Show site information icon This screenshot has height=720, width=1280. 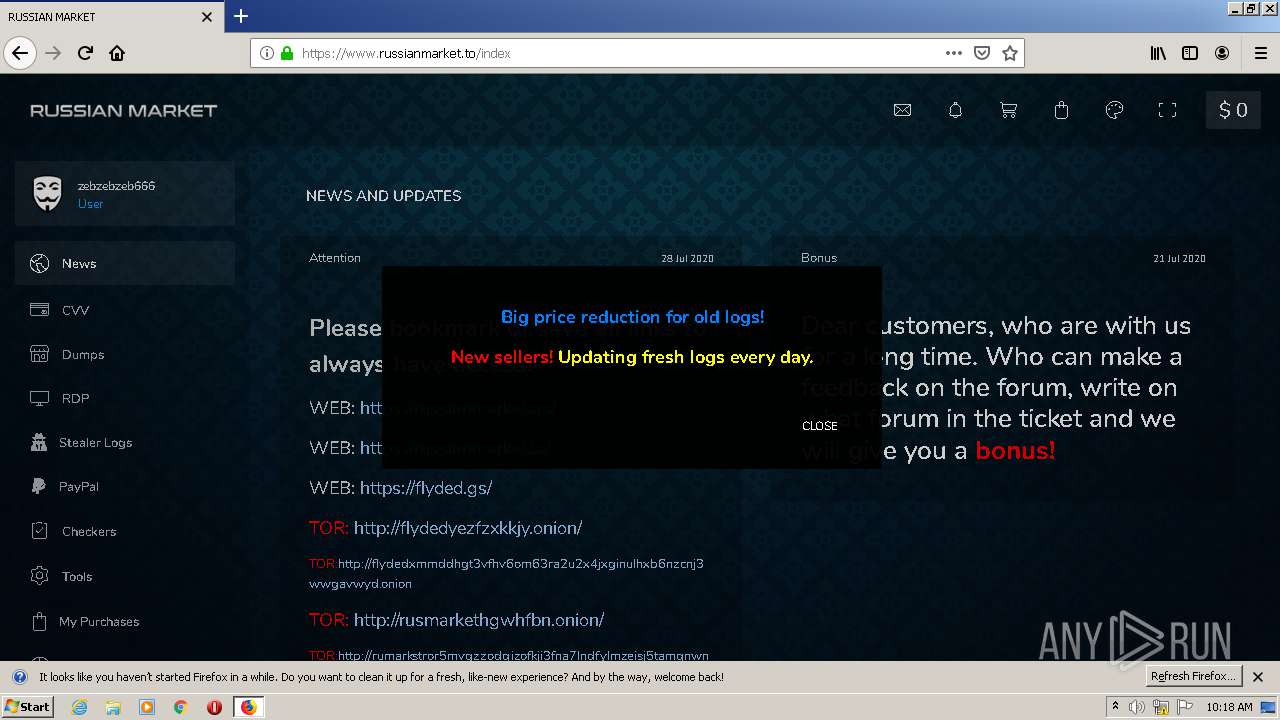(267, 53)
